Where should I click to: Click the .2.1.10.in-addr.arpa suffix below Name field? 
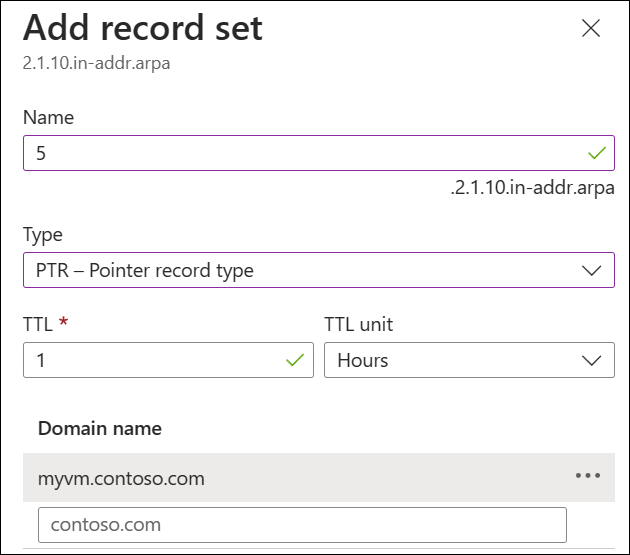click(x=532, y=189)
